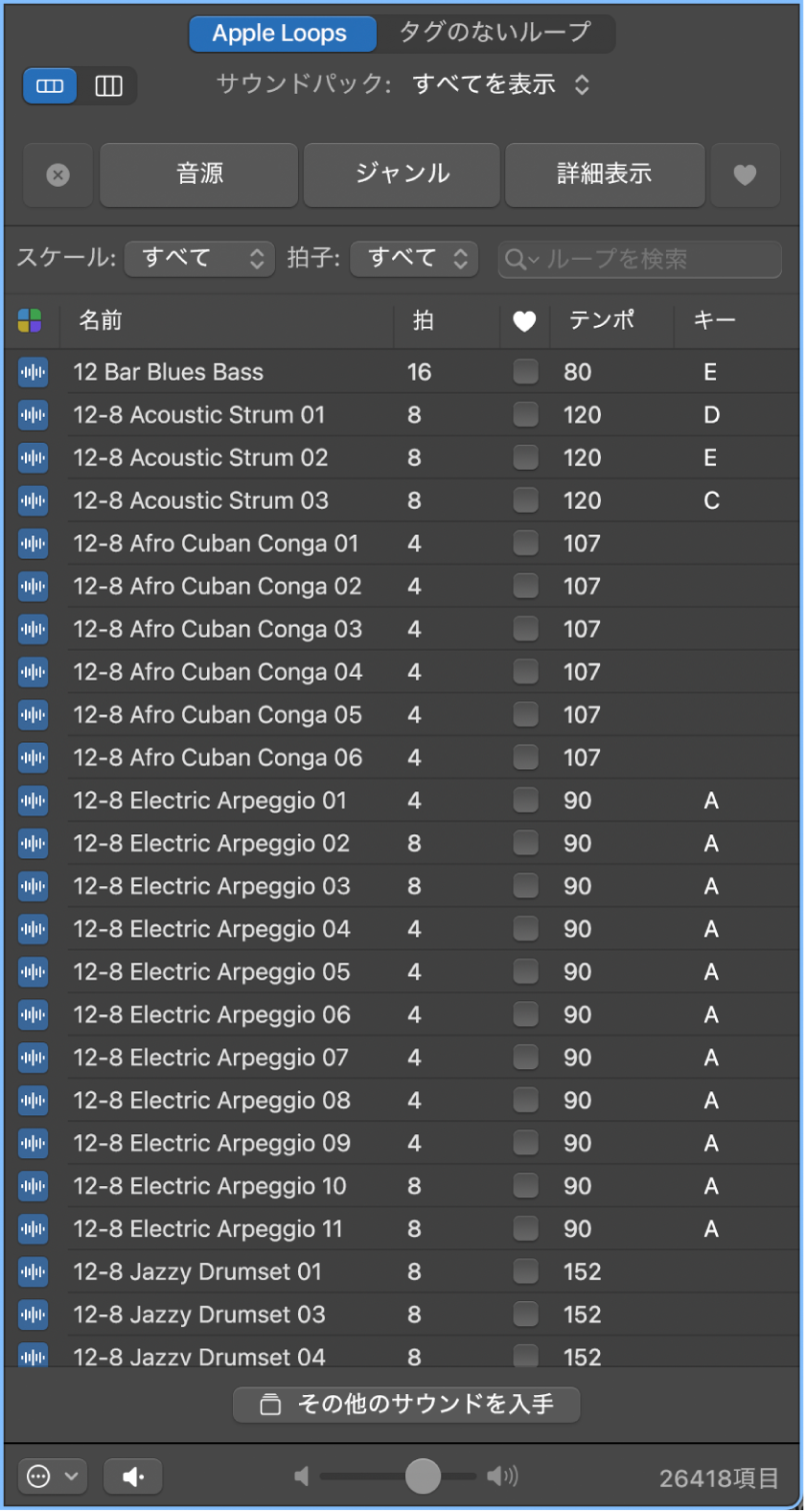
Task: Show favorites using heart filter button
Action: (x=745, y=174)
